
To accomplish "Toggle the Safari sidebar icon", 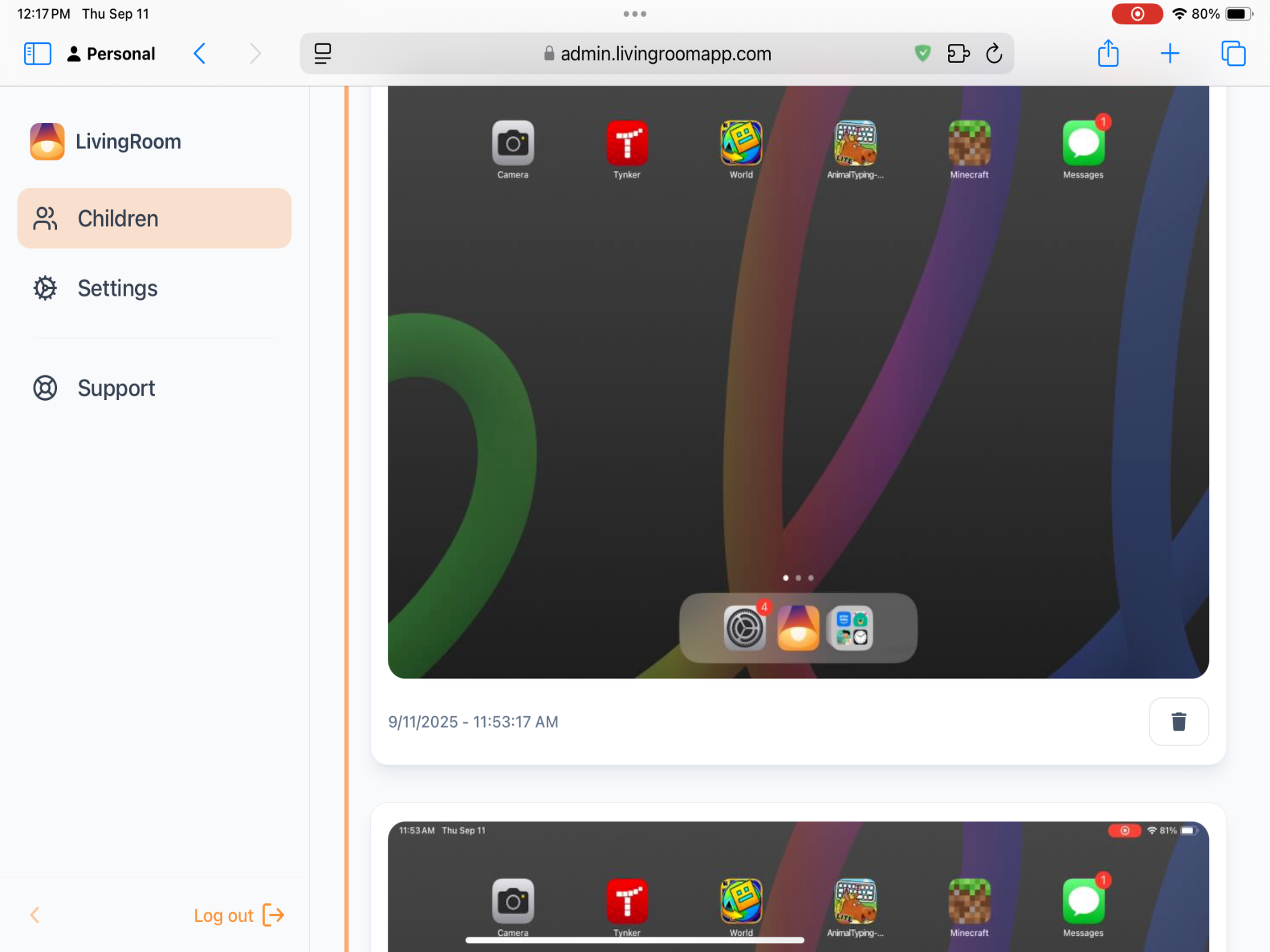I will pos(38,53).
